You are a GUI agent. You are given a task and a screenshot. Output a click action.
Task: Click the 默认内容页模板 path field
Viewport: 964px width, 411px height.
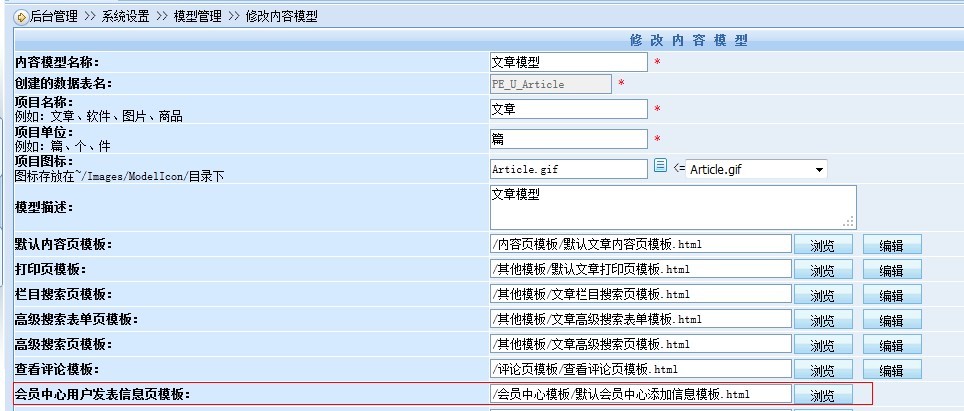[x=640, y=244]
